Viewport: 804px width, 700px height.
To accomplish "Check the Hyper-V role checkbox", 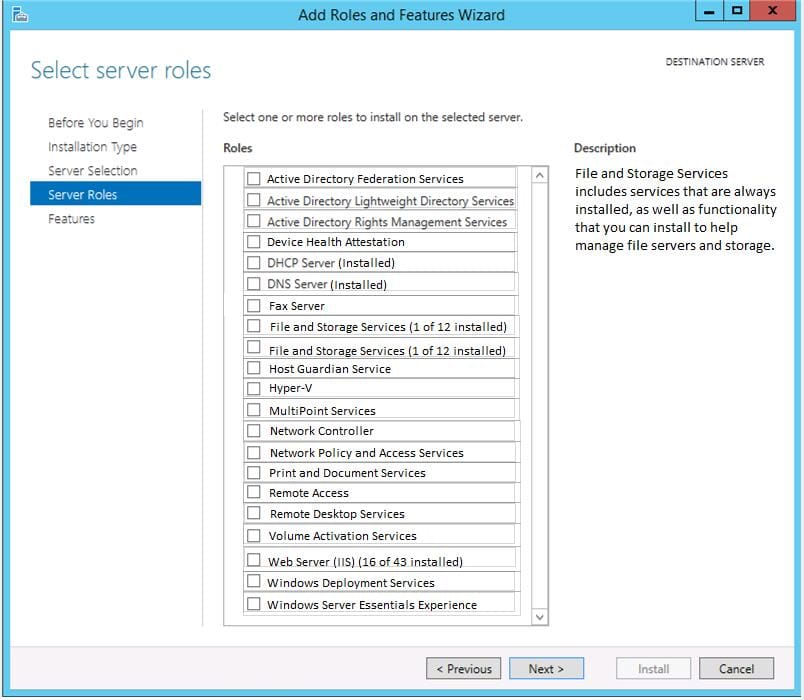I will click(x=253, y=388).
